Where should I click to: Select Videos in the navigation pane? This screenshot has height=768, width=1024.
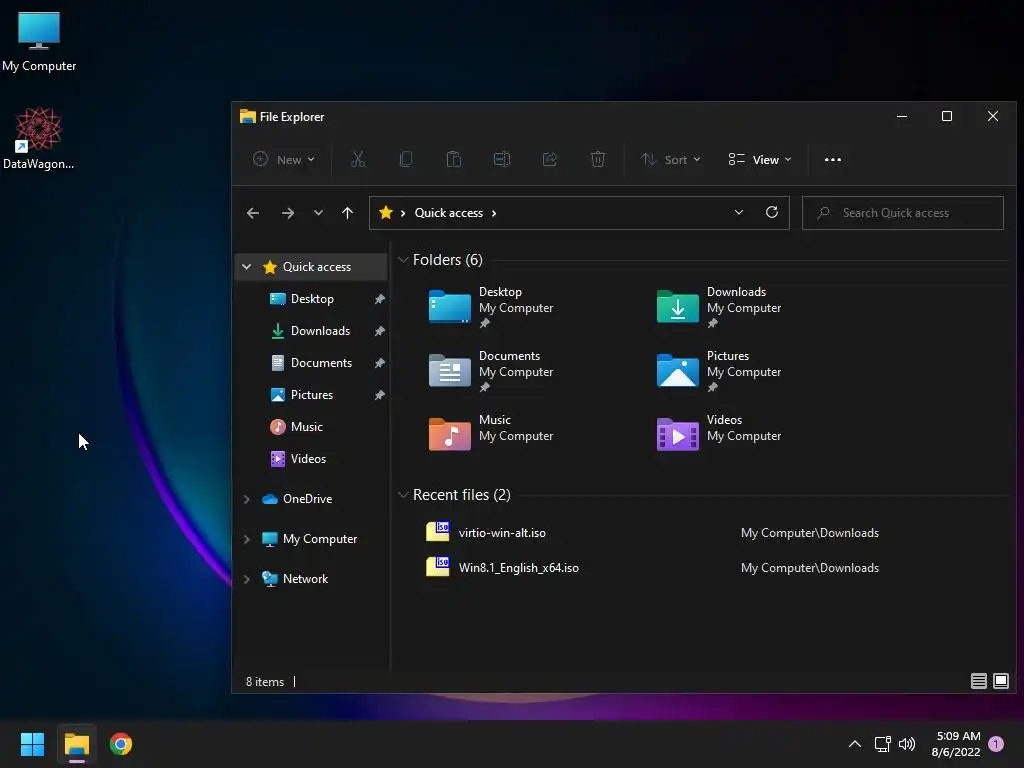click(x=308, y=458)
